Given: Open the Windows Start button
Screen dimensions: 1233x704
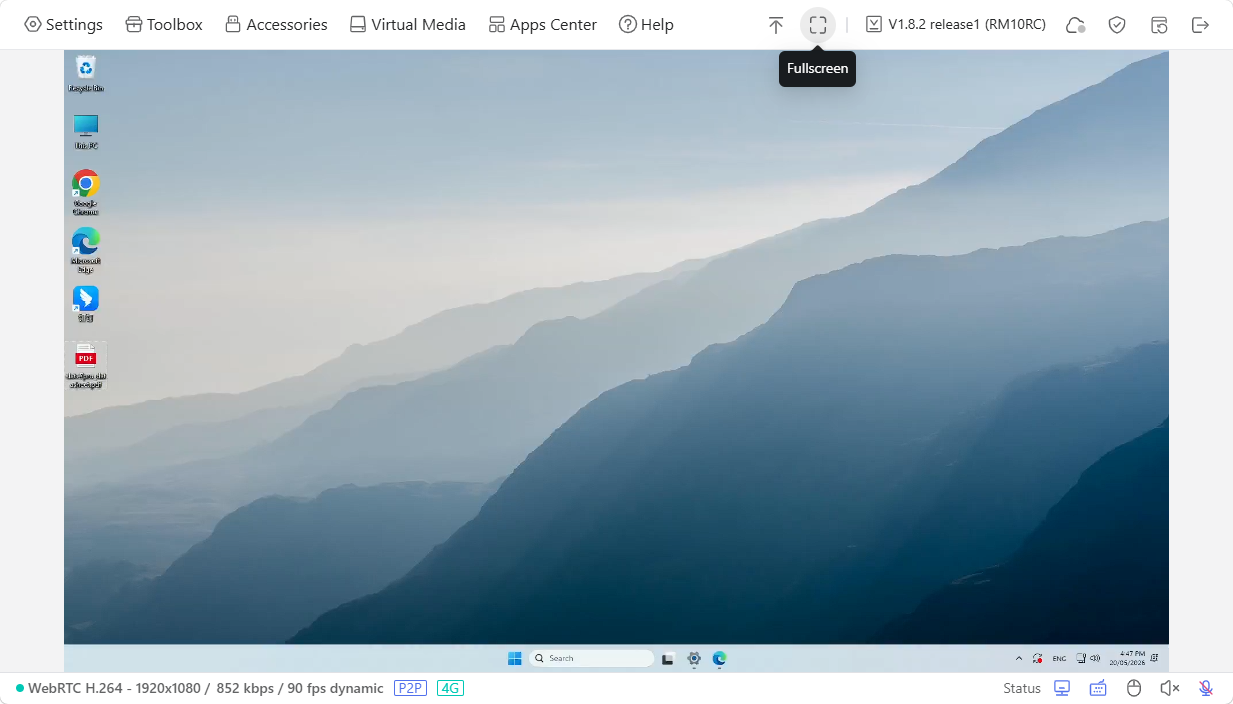Looking at the screenshot, I should tap(514, 658).
